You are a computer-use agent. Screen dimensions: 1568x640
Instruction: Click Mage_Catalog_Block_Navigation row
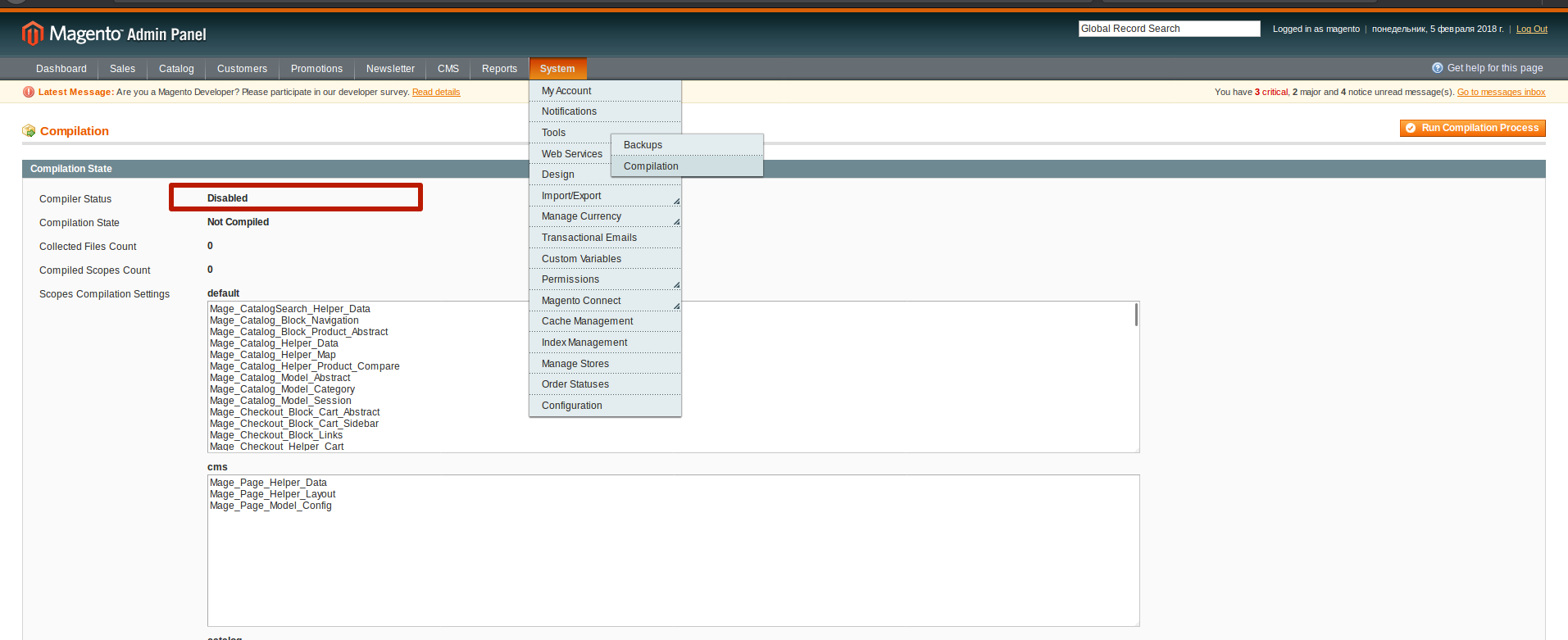pos(284,320)
